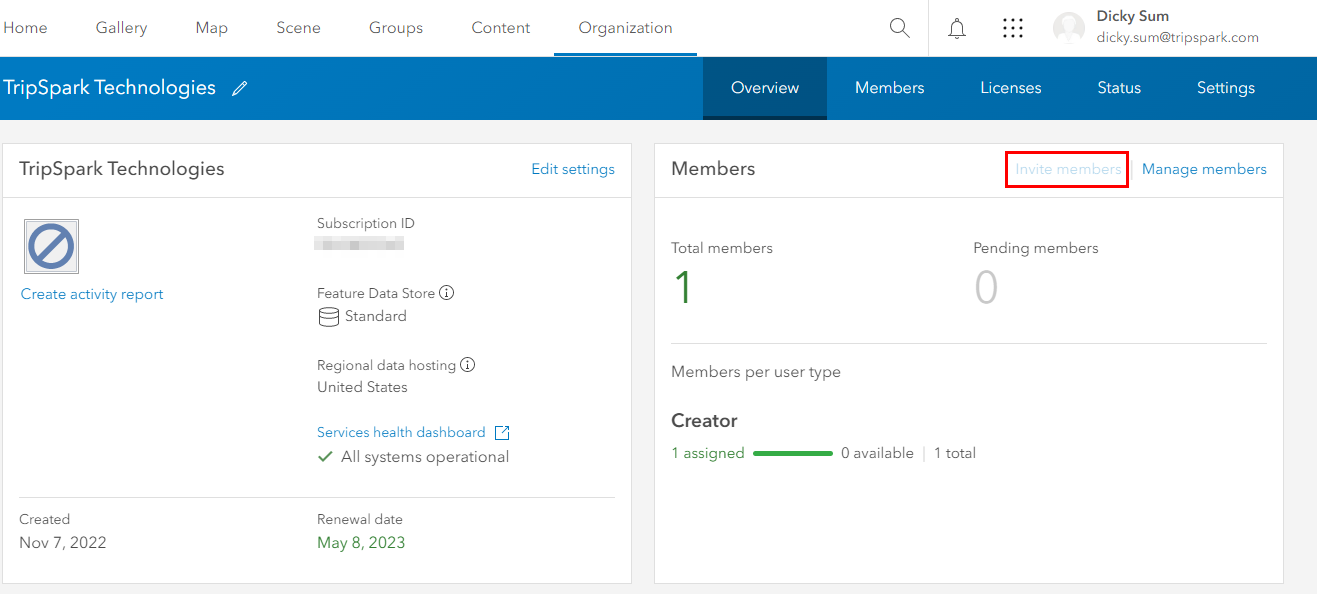Image resolution: width=1317 pixels, height=594 pixels.
Task: Click the pencil to rename TripSpark Technologies
Action: tap(239, 88)
